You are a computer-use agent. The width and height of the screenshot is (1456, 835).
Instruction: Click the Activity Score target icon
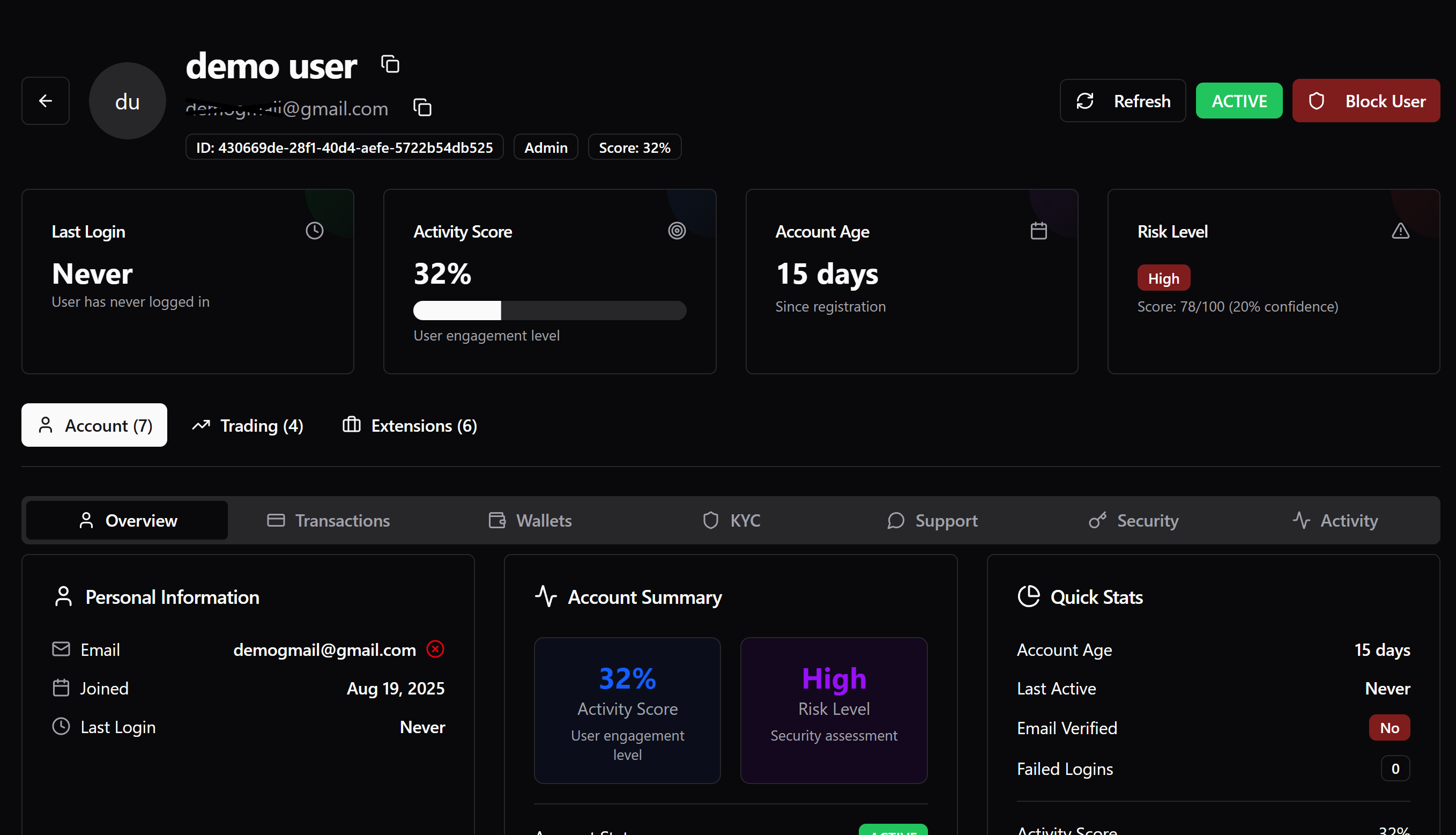[677, 231]
